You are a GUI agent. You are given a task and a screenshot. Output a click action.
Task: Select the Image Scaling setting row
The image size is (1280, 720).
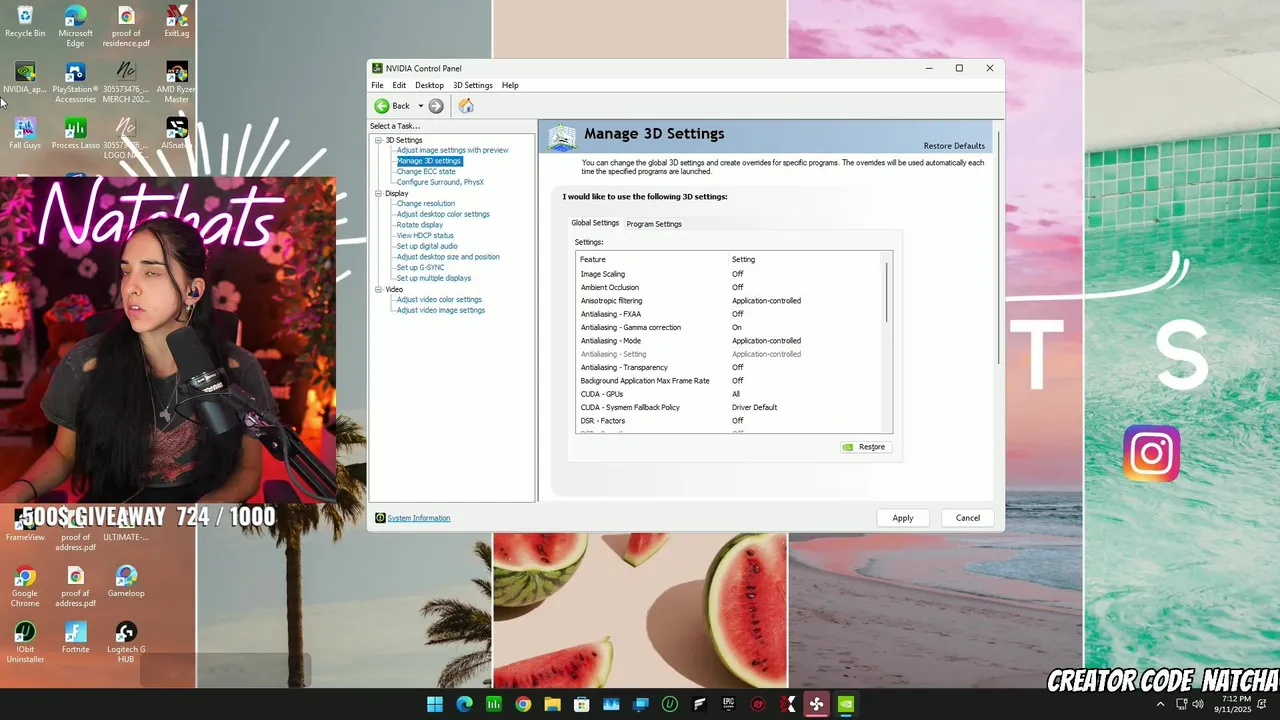point(729,274)
